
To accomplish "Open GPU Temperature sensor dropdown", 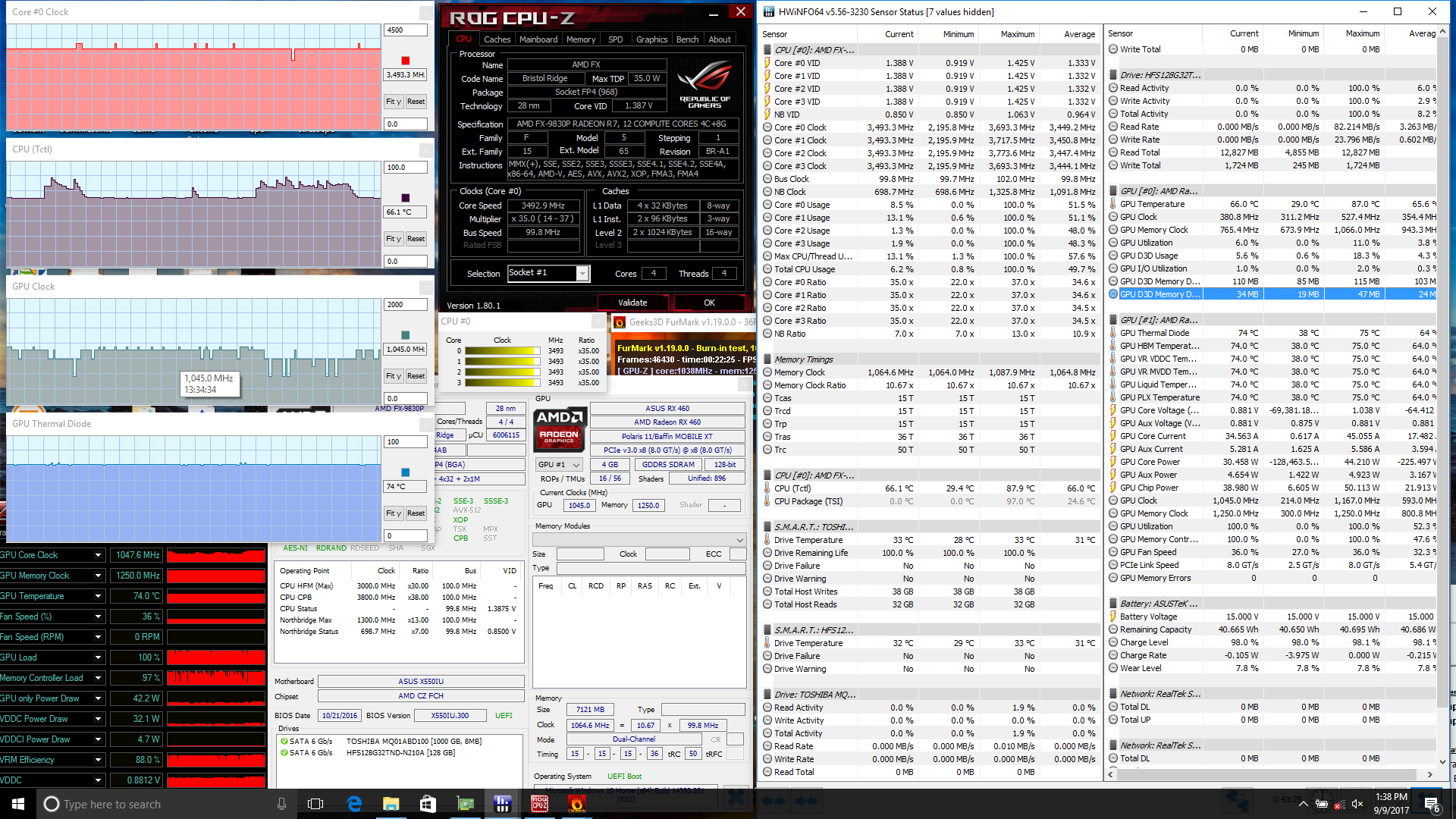I will click(x=98, y=596).
